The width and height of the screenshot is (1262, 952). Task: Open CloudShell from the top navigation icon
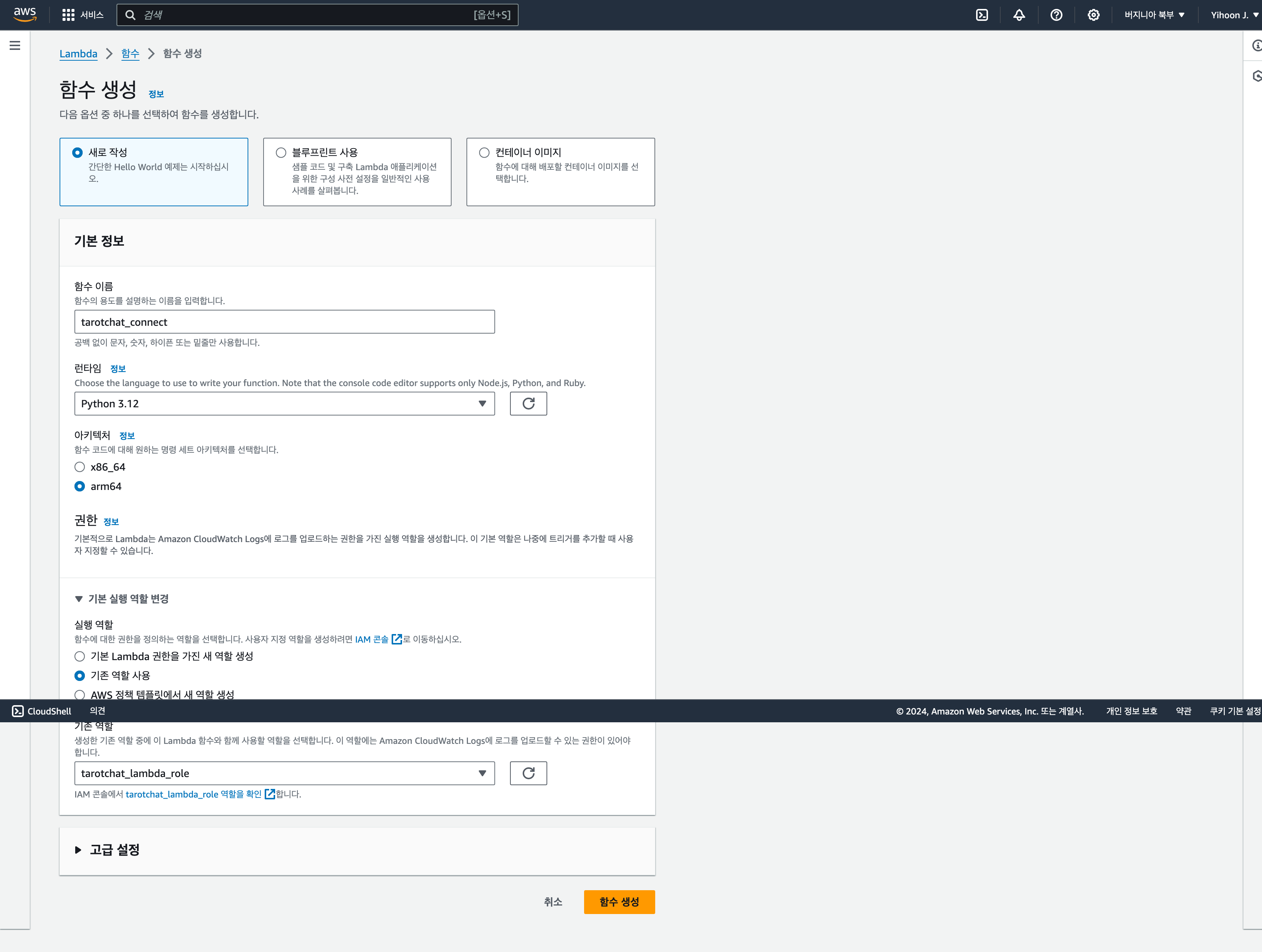coord(981,15)
